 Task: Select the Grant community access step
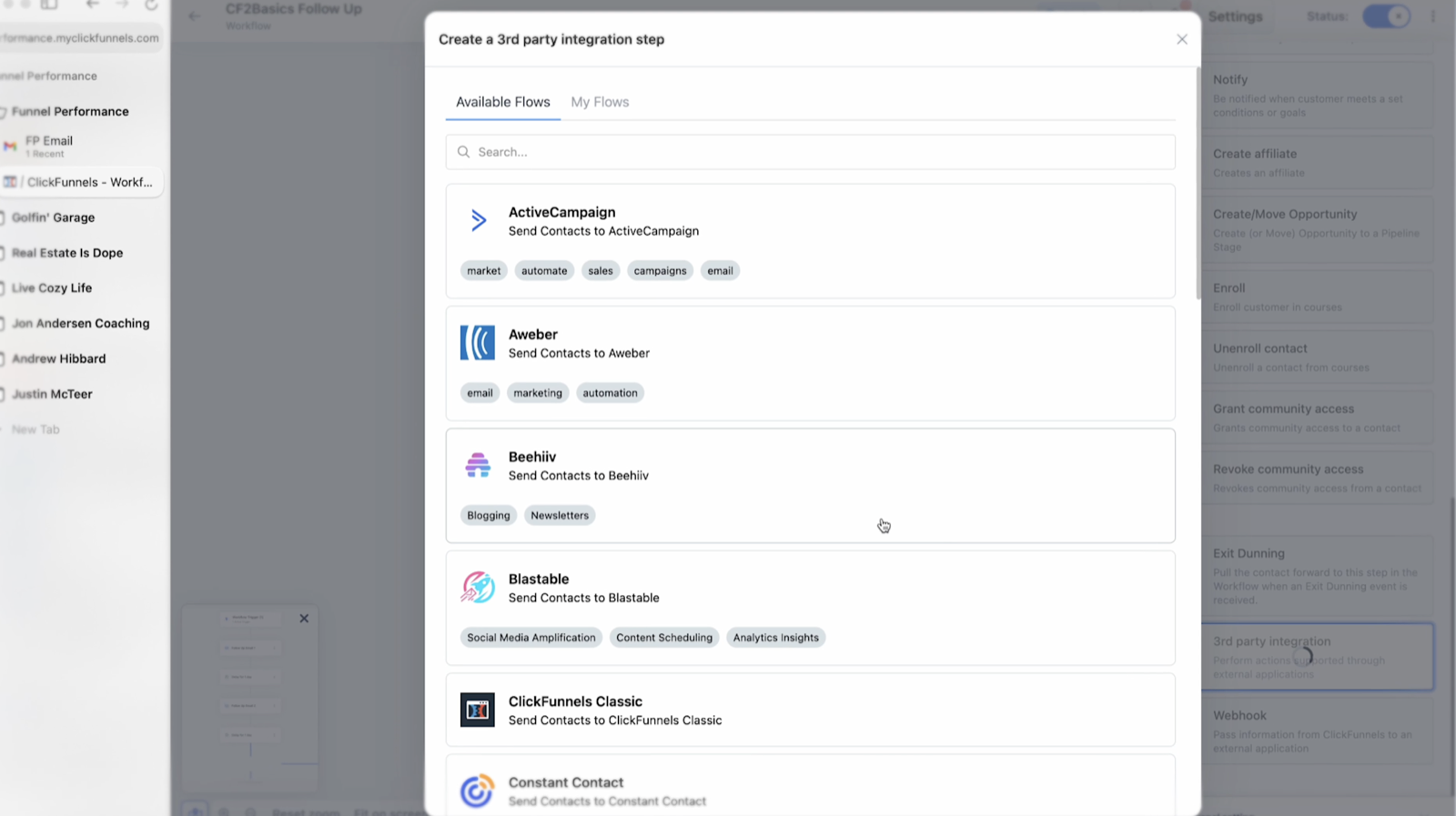tap(1317, 417)
